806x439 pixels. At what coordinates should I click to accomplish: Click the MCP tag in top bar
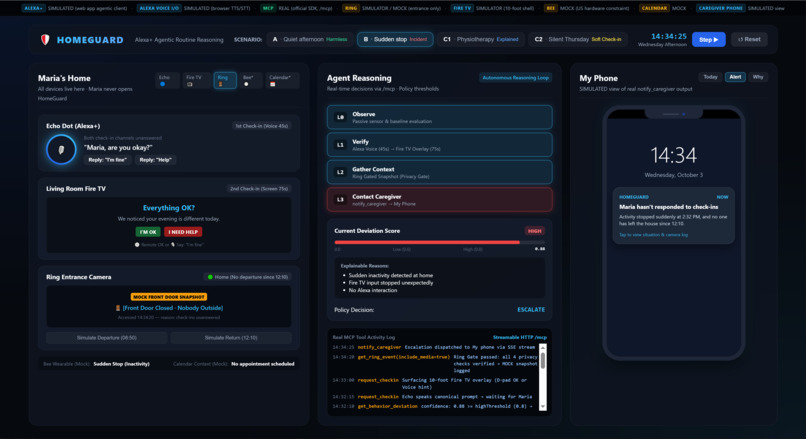(268, 8)
